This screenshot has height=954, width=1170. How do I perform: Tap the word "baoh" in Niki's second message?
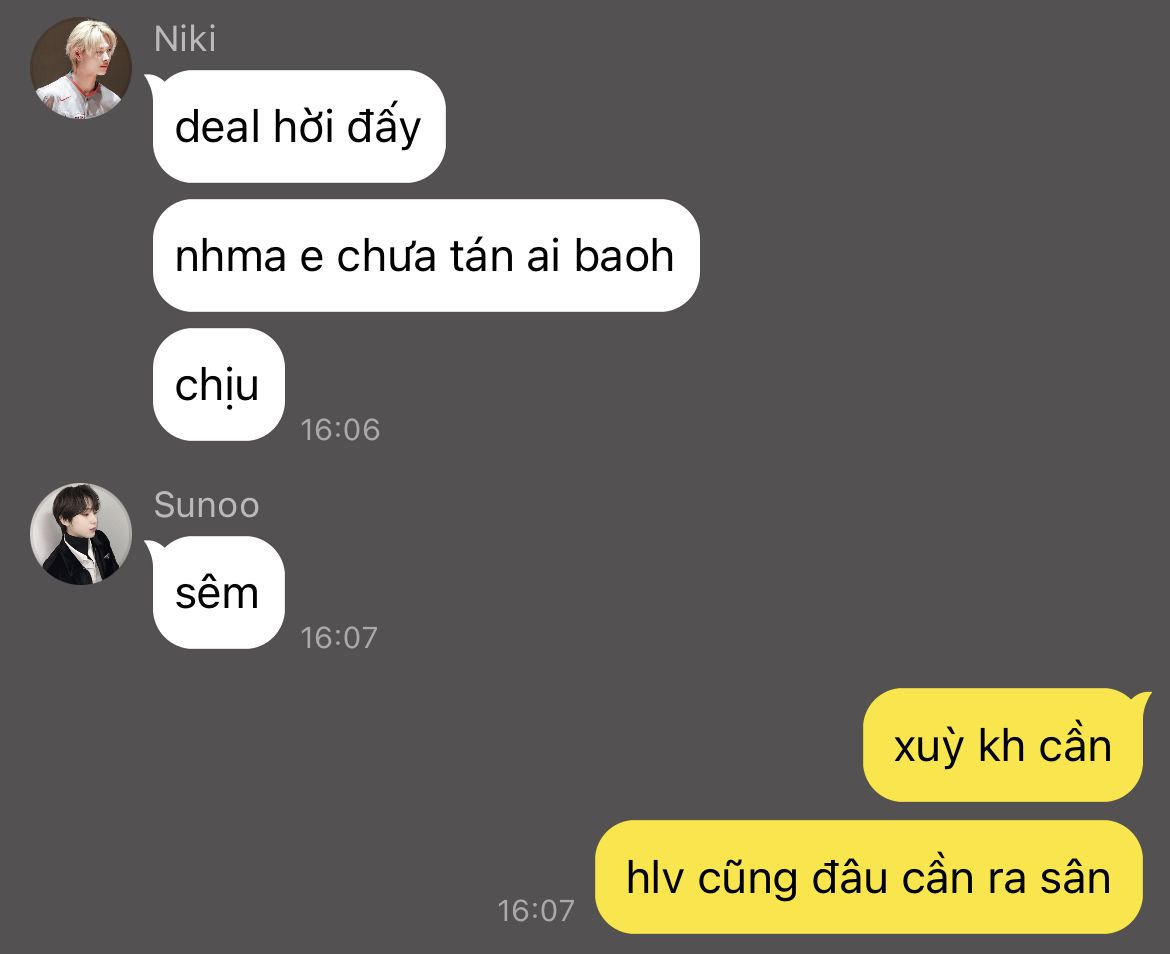coord(624,256)
